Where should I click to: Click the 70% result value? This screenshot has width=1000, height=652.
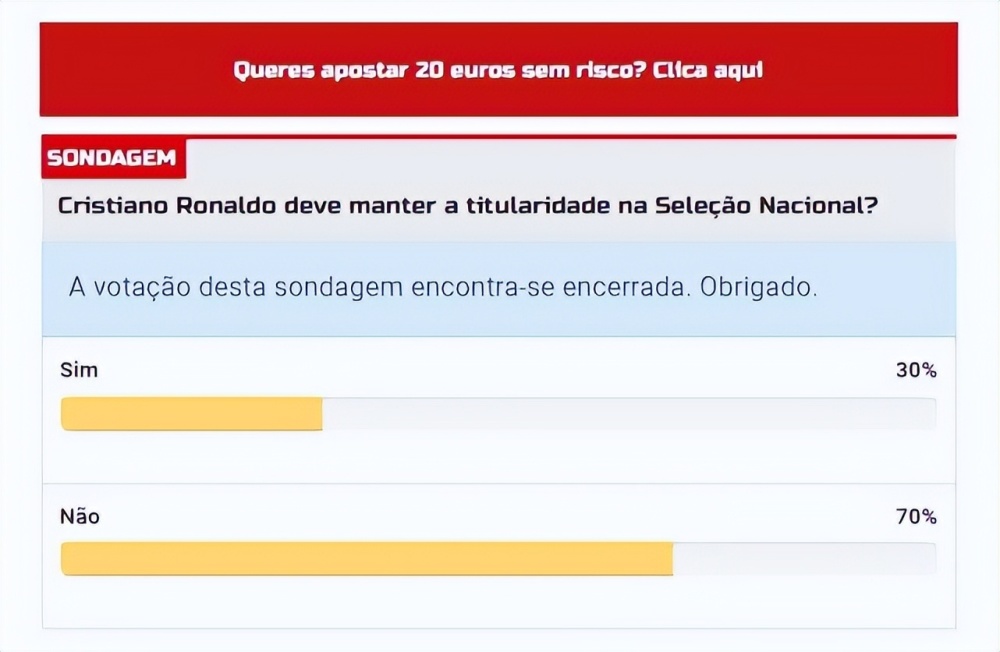pos(916,516)
